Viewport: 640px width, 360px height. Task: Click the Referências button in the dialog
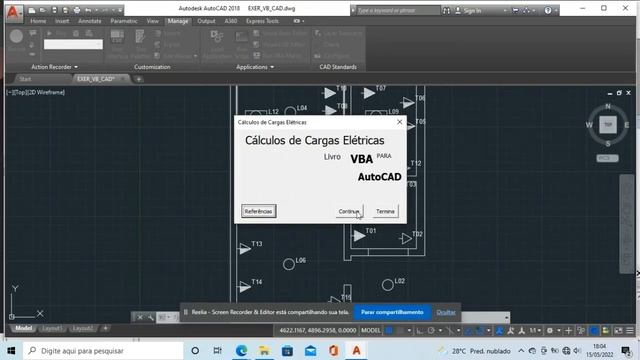click(258, 211)
